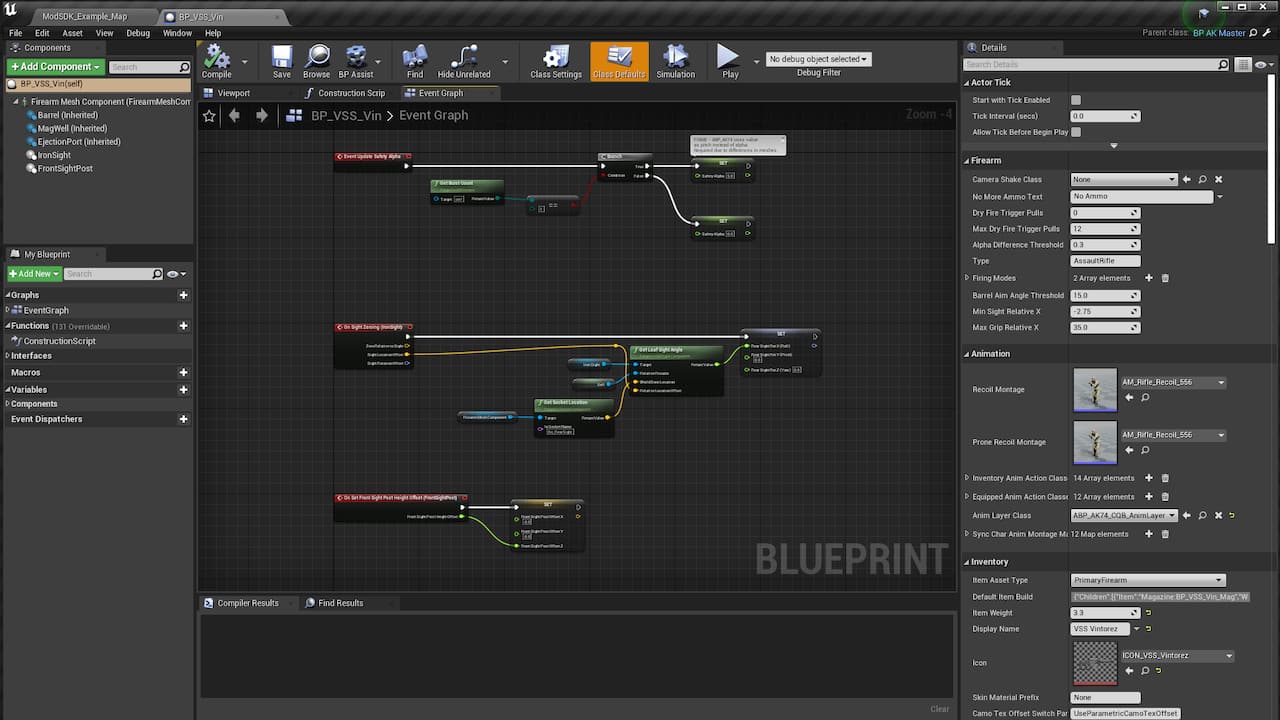Image resolution: width=1280 pixels, height=720 pixels.
Task: Reset Item Weight to default value
Action: [1148, 613]
